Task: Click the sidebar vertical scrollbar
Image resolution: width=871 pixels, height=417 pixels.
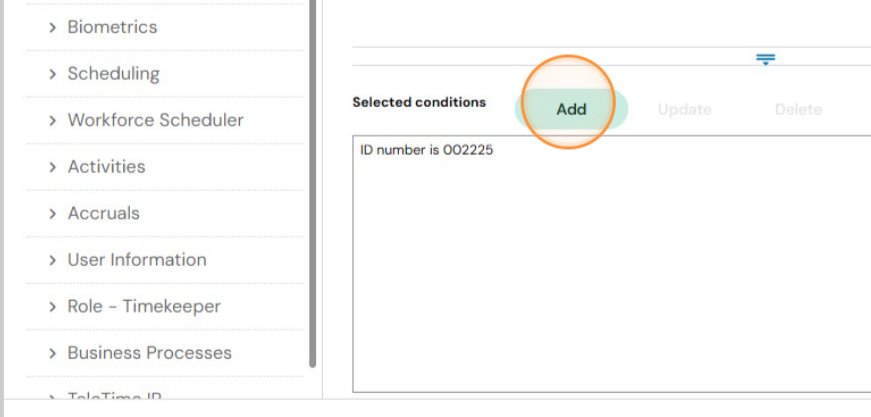Action: (313, 183)
